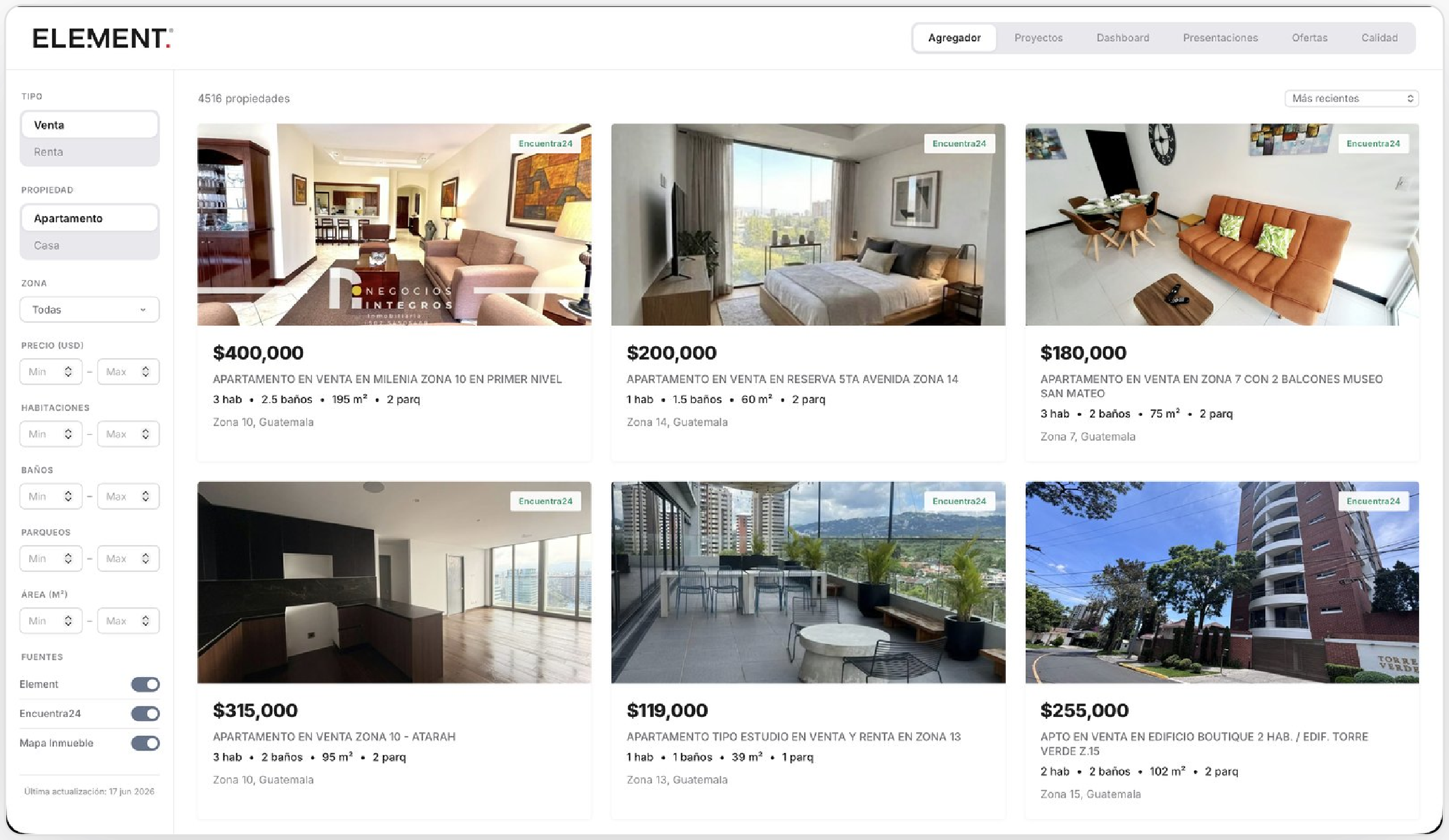1449x840 pixels.
Task: Click the stepper arrows on Habitaciones Max field
Action: tap(145, 434)
